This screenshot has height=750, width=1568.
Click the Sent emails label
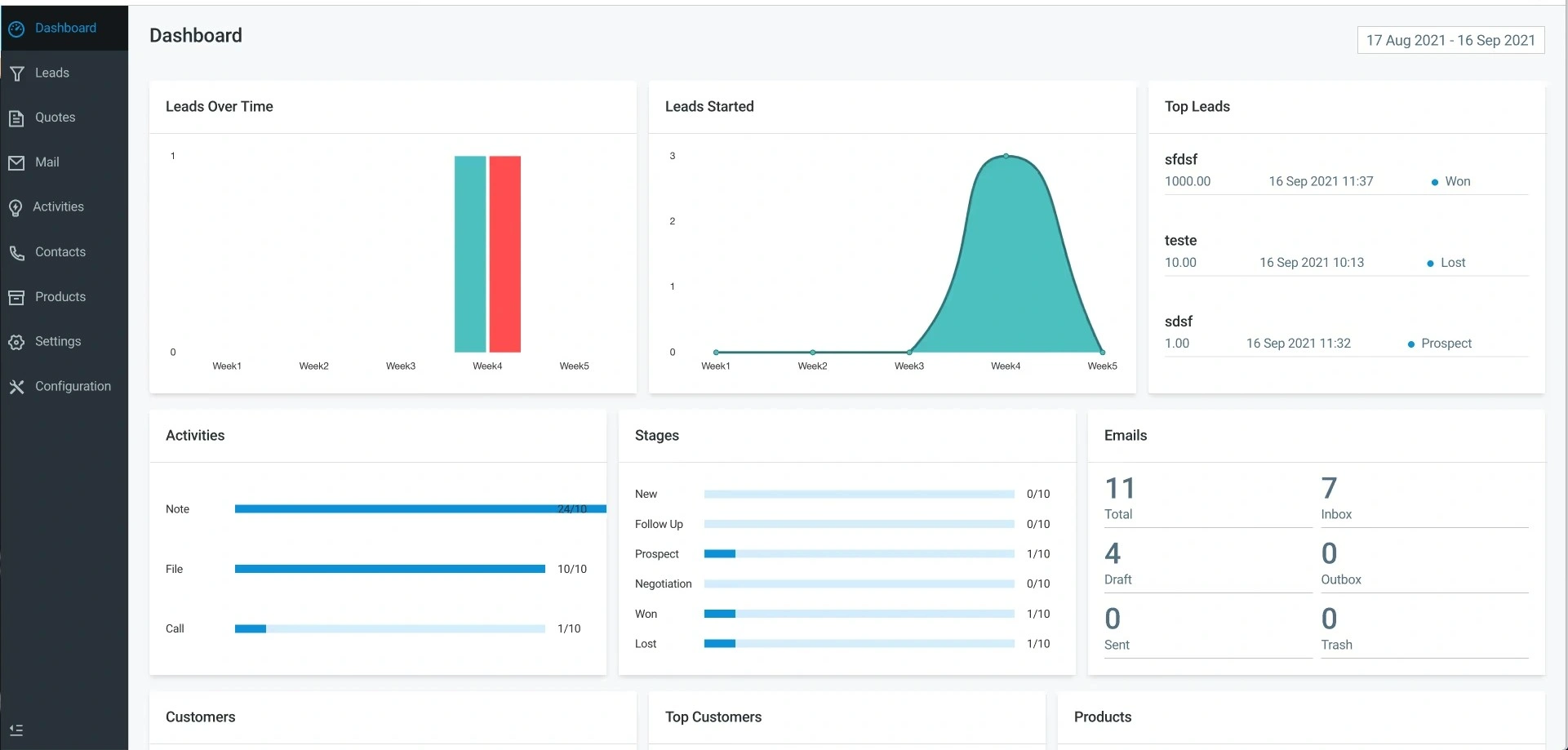[1117, 645]
